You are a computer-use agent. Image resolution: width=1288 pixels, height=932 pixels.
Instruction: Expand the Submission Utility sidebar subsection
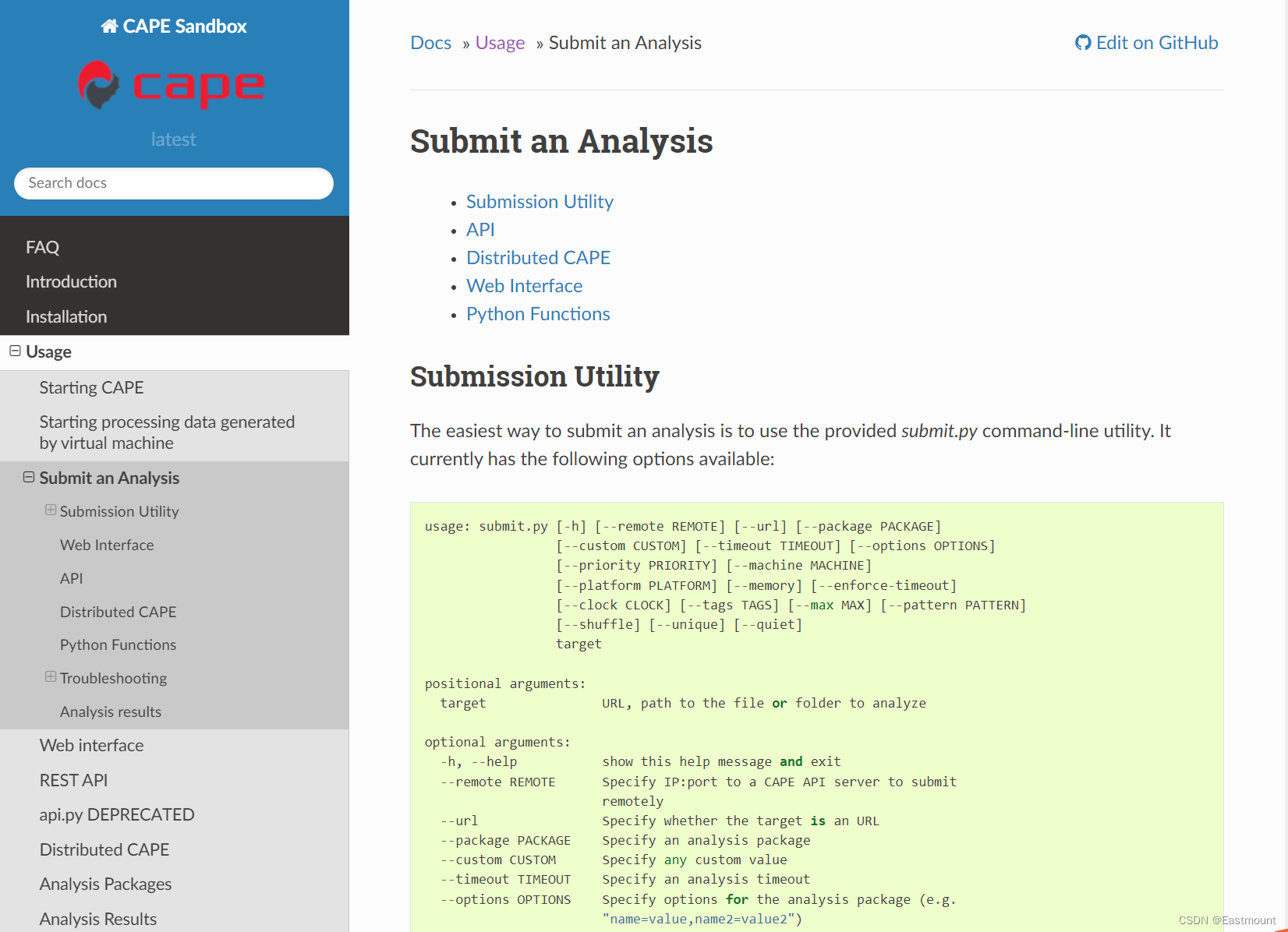pyautogui.click(x=51, y=510)
